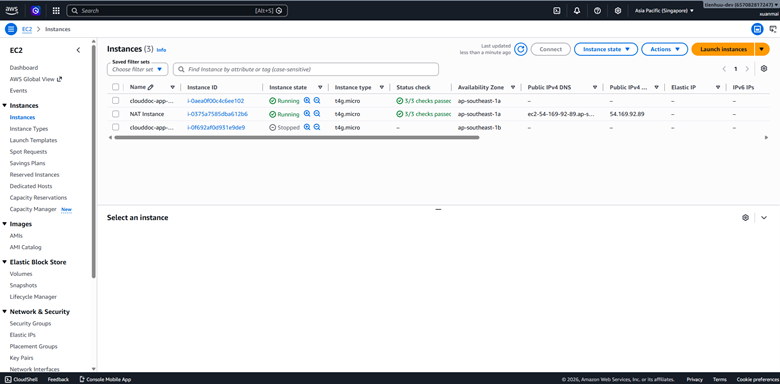Zoom out icon on NAT Instance row
Image resolution: width=780 pixels, height=384 pixels.
click(x=316, y=114)
